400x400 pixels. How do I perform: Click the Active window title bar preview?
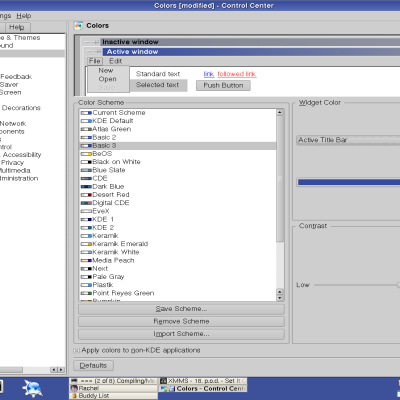[251, 52]
